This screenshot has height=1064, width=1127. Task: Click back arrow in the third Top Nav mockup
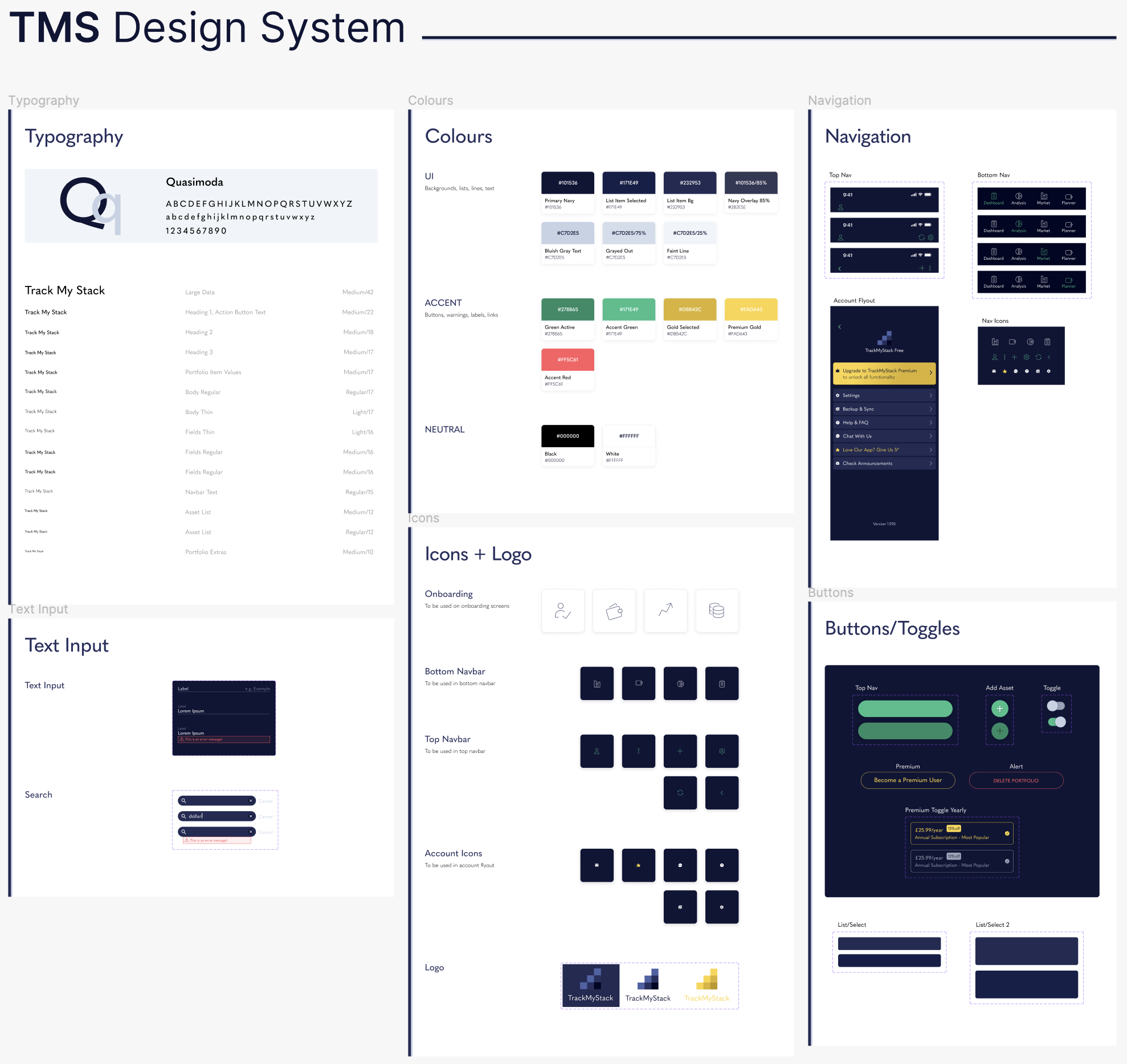(840, 268)
